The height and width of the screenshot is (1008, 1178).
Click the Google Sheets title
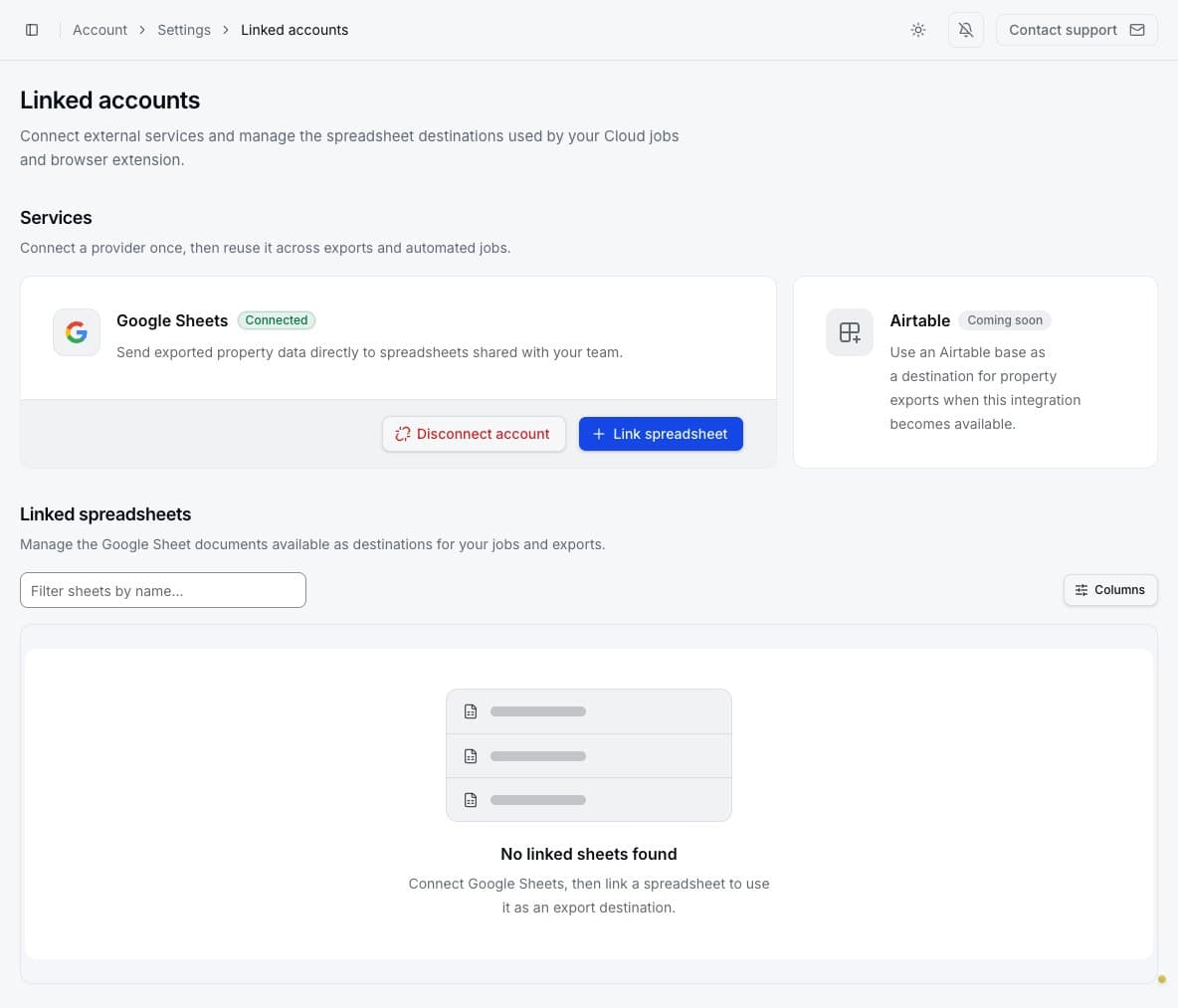(172, 320)
